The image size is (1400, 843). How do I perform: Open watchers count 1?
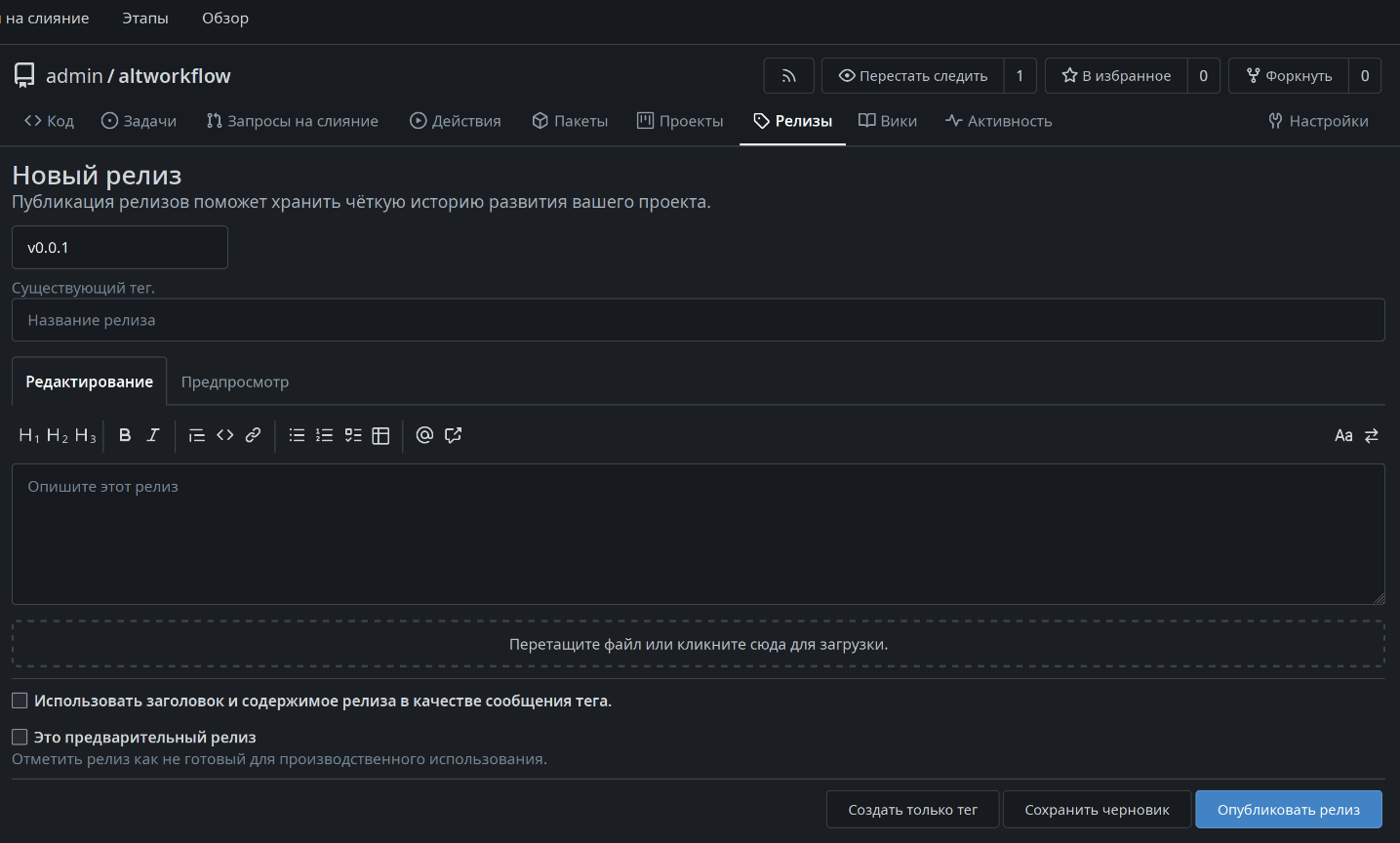[x=1020, y=76]
